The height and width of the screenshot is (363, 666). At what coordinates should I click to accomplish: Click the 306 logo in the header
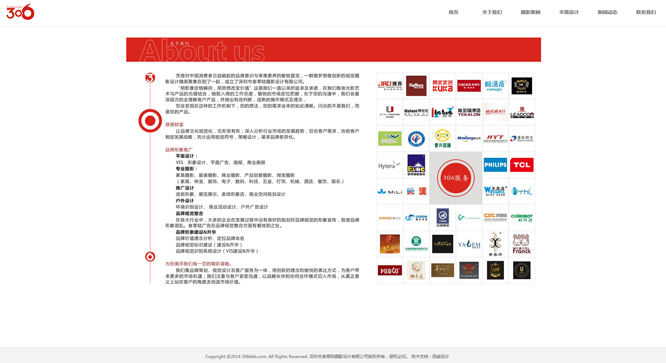20,12
